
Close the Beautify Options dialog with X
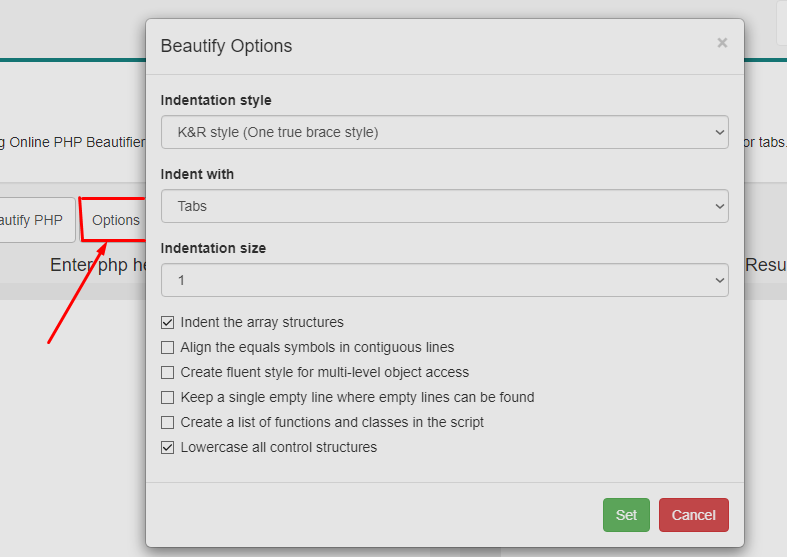pos(722,43)
